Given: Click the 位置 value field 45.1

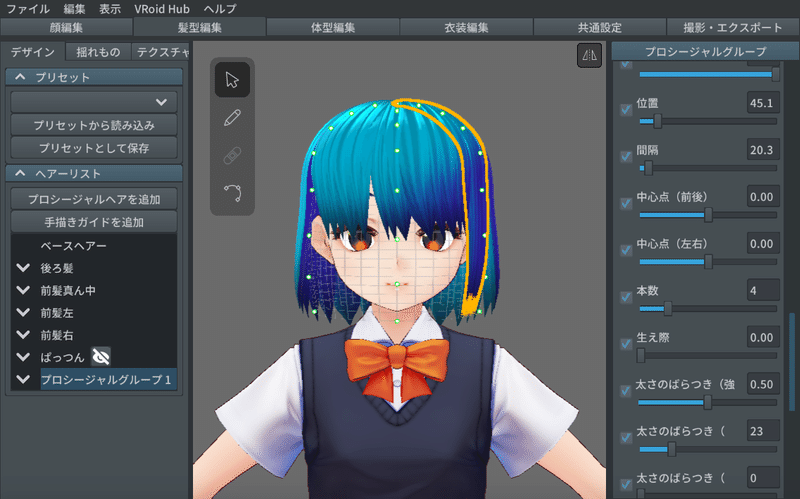Looking at the screenshot, I should [x=763, y=103].
